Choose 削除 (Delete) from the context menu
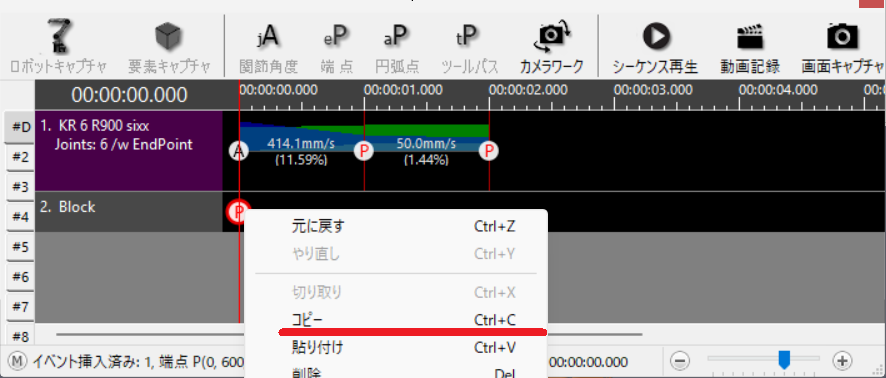Screen dimensions: 886x378 [395, 372]
